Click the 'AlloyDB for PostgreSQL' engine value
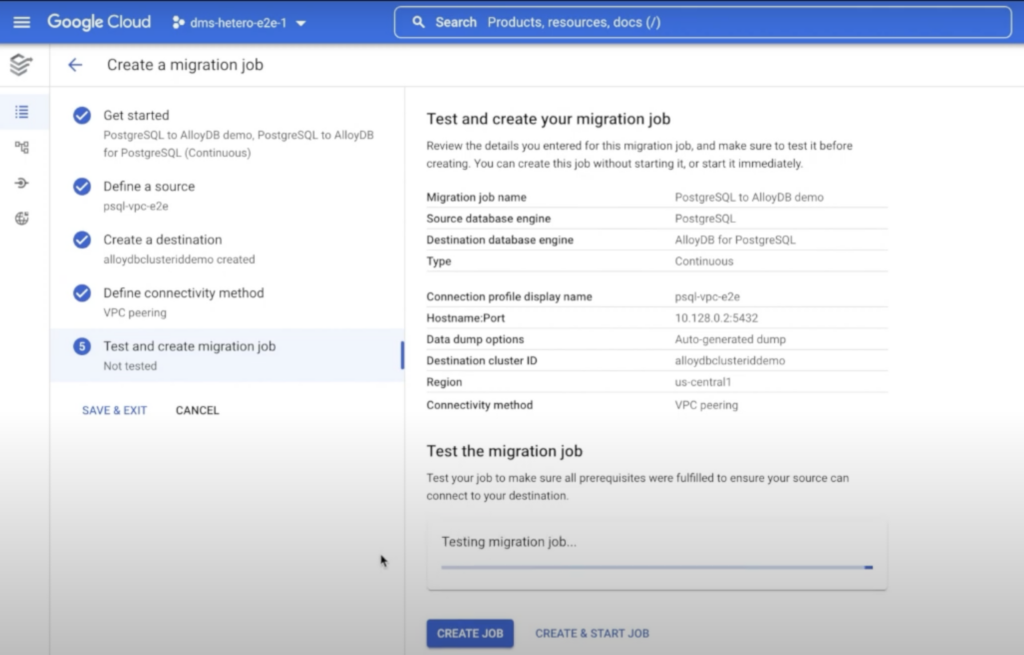 click(x=735, y=240)
